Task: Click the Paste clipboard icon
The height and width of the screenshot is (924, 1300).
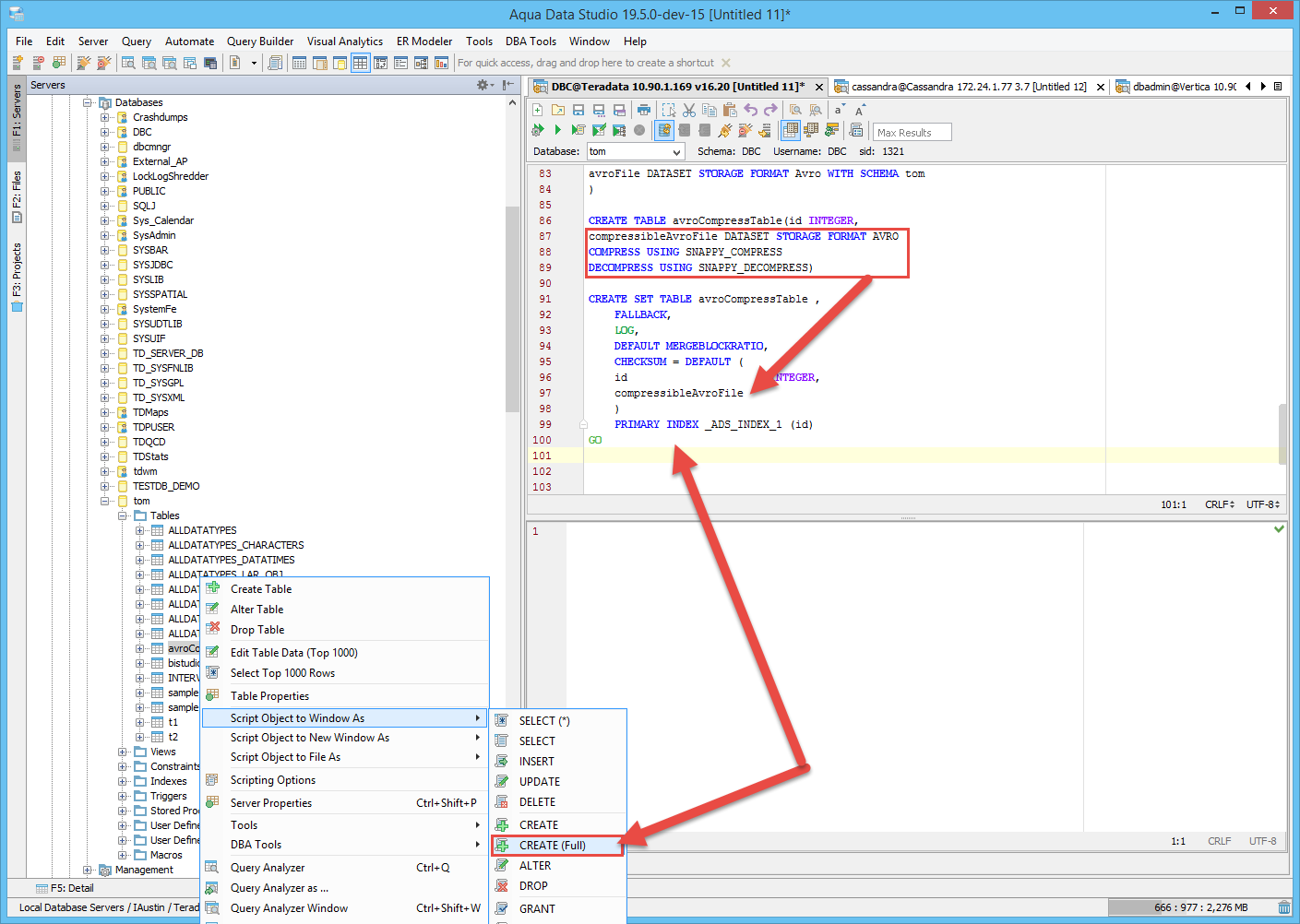Action: (730, 110)
